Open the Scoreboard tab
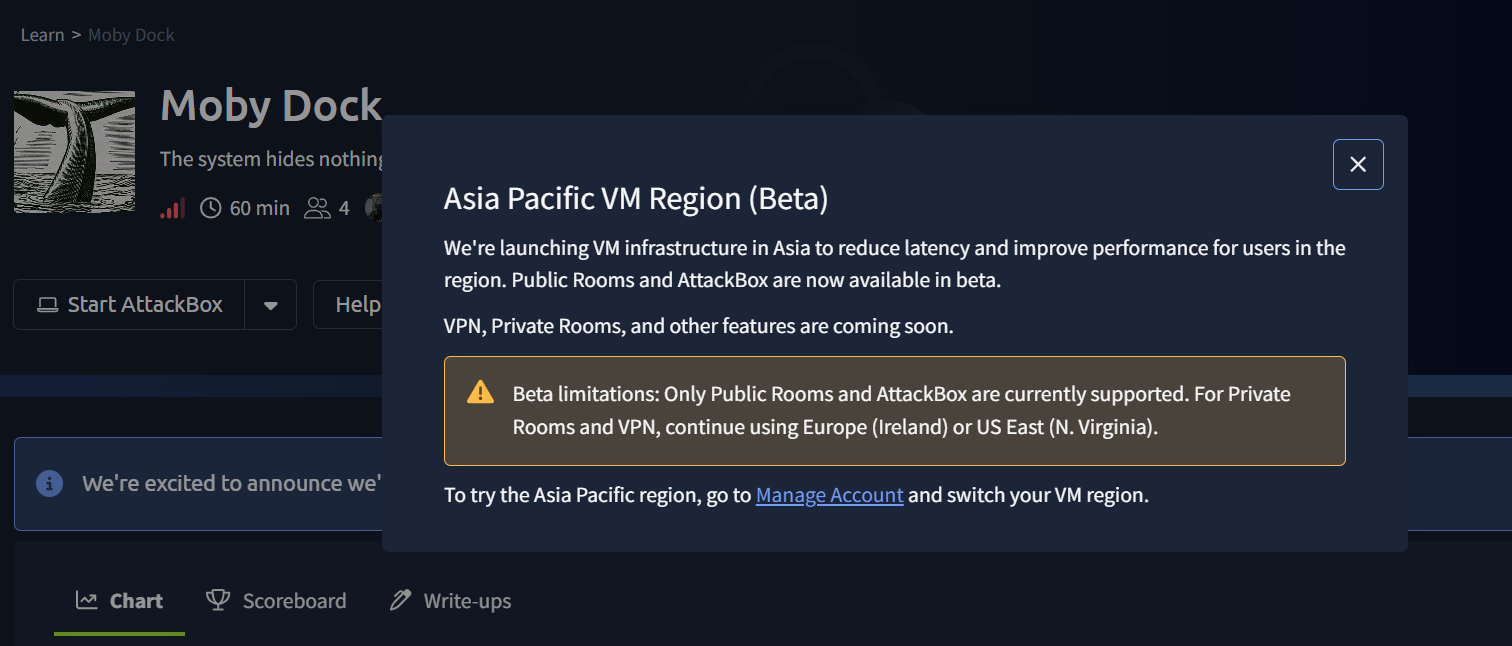Viewport: 1512px width, 646px height. pos(276,601)
